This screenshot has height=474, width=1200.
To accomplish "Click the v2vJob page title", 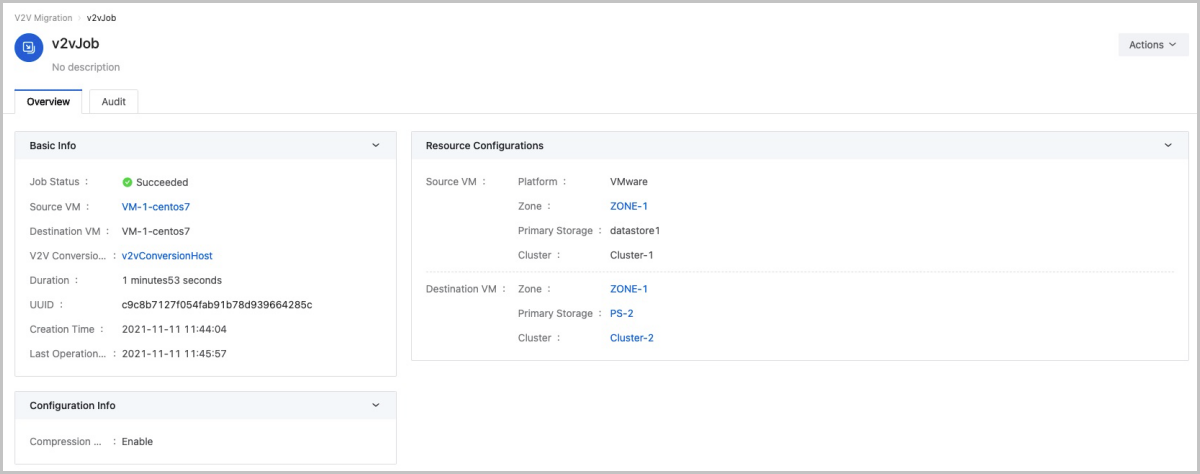I will (x=75, y=44).
